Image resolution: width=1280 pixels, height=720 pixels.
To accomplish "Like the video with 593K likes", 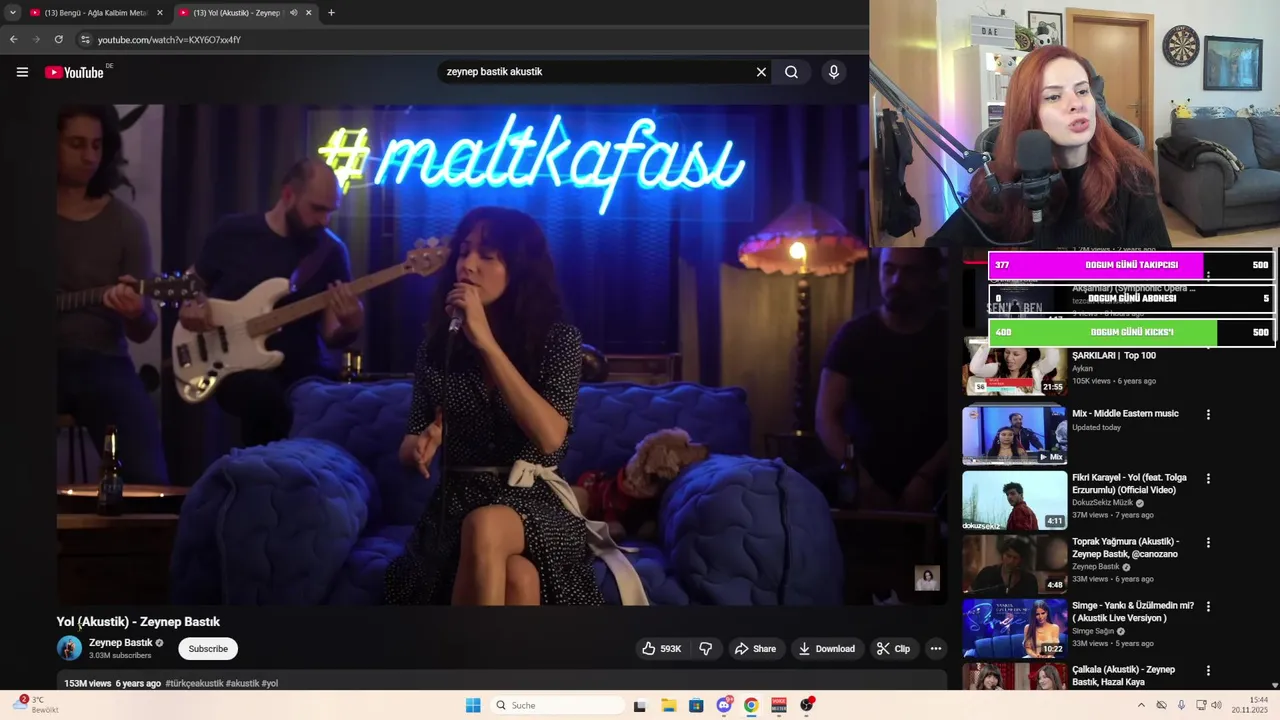I will click(661, 649).
